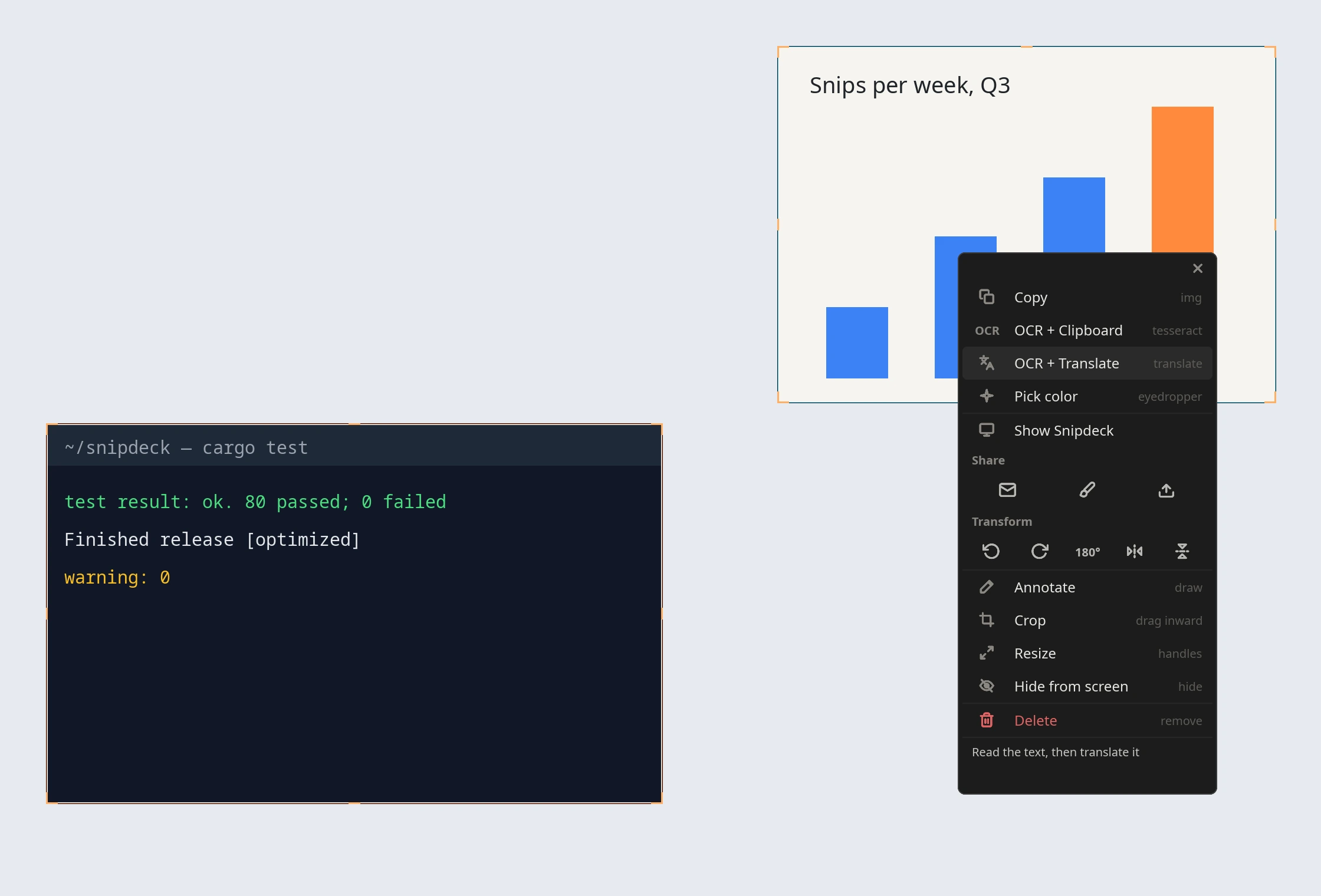Click the terminal title '~/snipdeck — cargo test'
Image resolution: width=1321 pixels, height=896 pixels.
[186, 447]
